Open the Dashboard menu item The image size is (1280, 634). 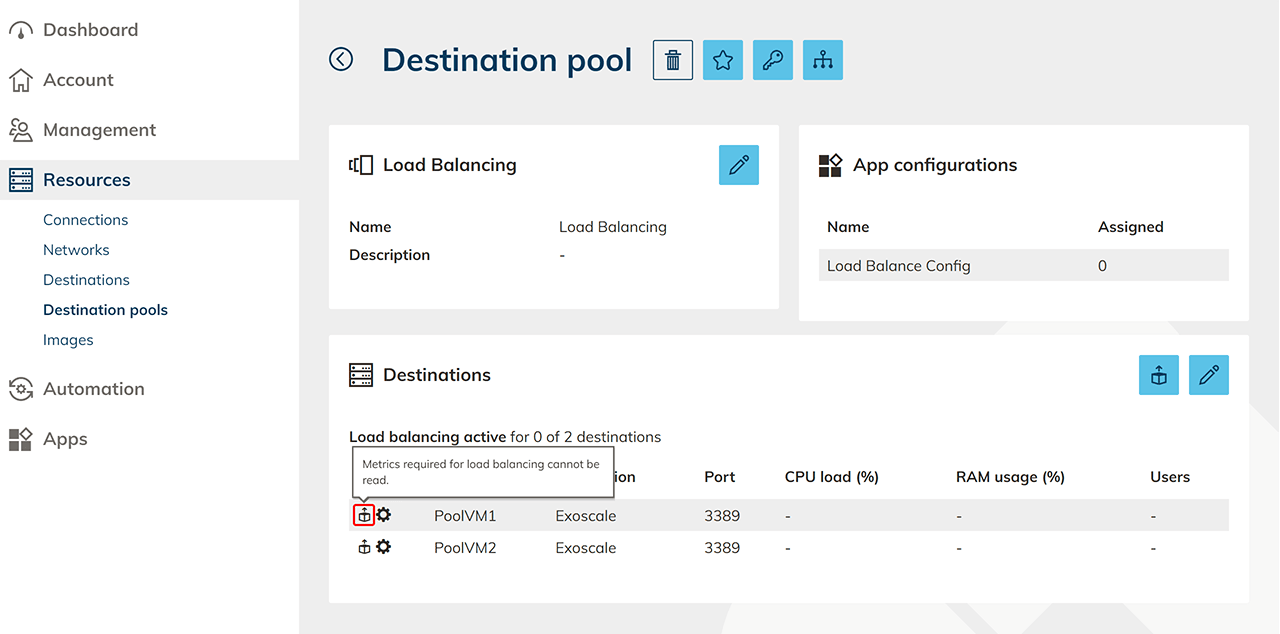pos(90,30)
